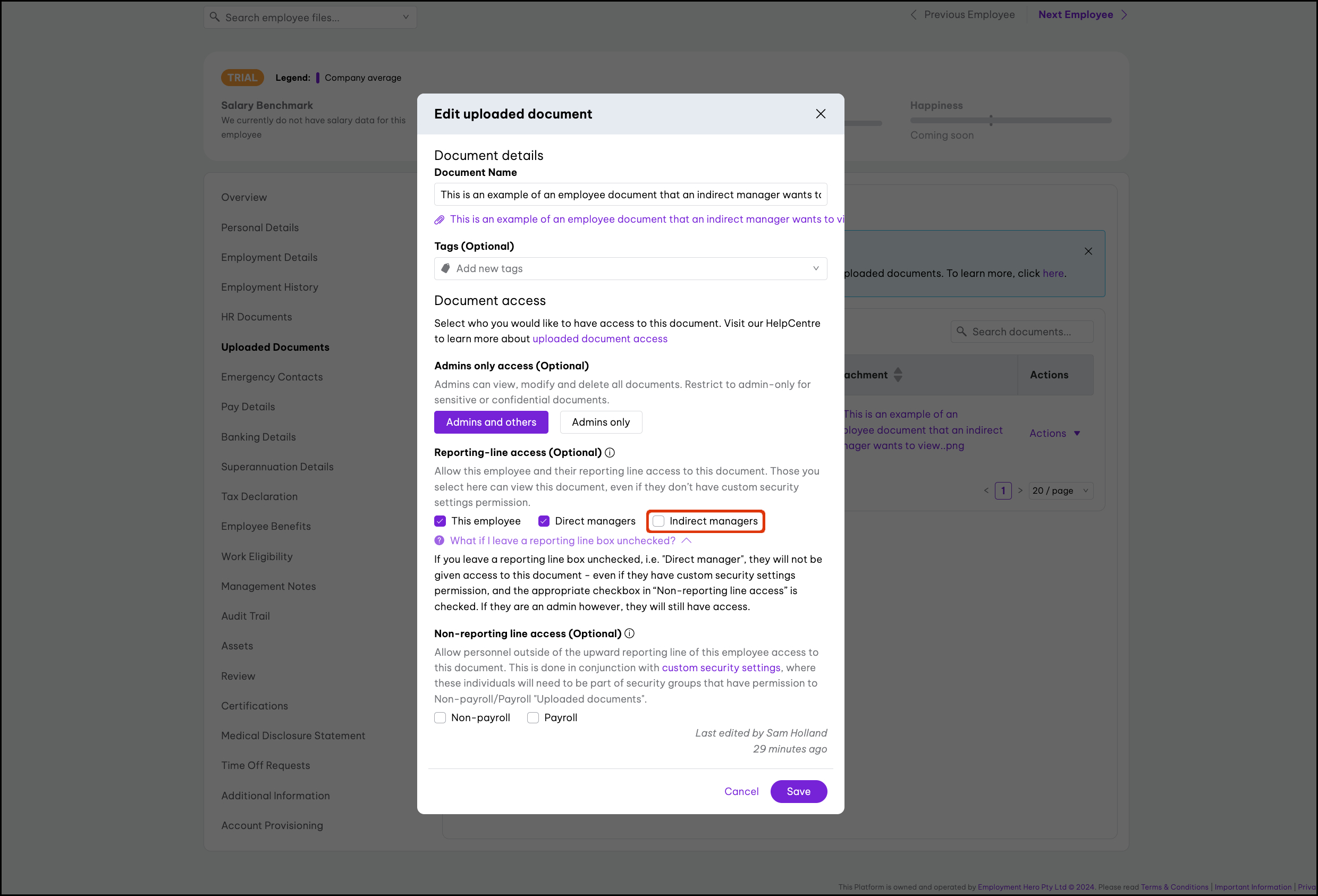
Task: Dismiss the blue info banner
Action: click(1088, 251)
